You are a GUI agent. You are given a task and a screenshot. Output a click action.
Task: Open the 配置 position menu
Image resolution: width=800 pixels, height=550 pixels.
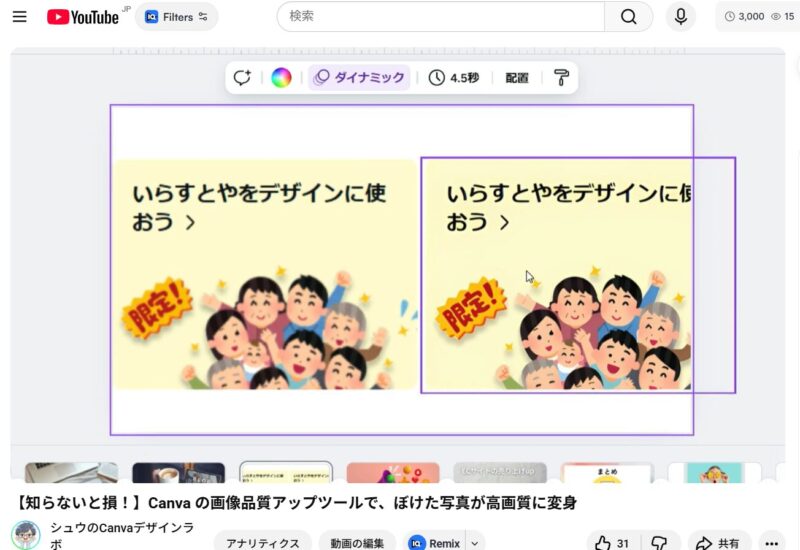click(517, 78)
